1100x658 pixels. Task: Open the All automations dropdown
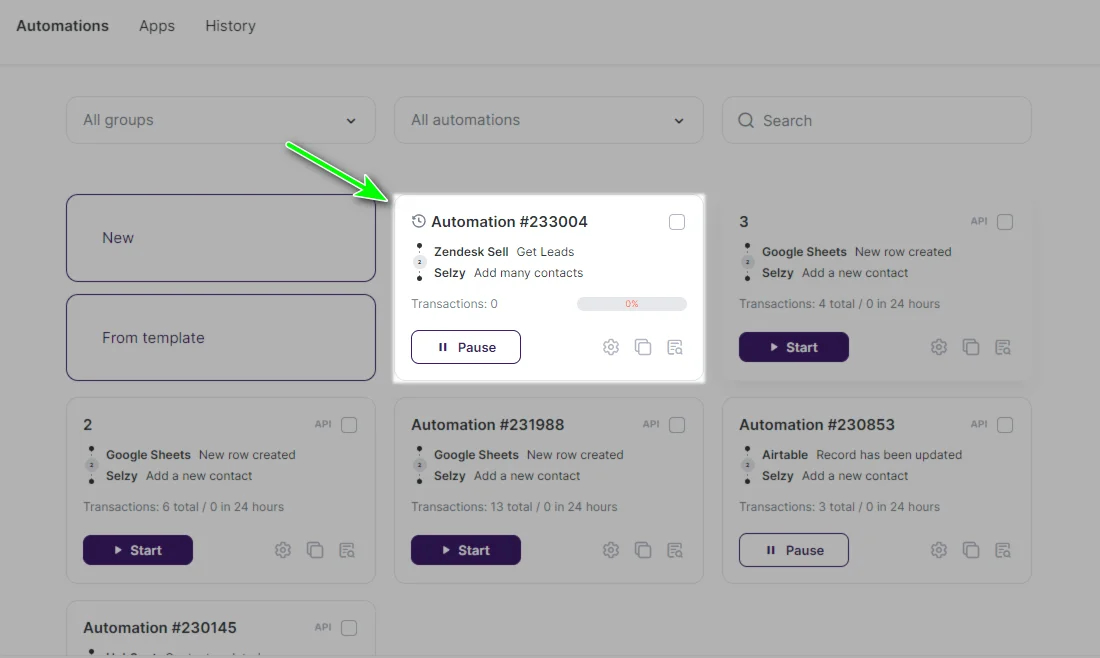[x=548, y=119]
